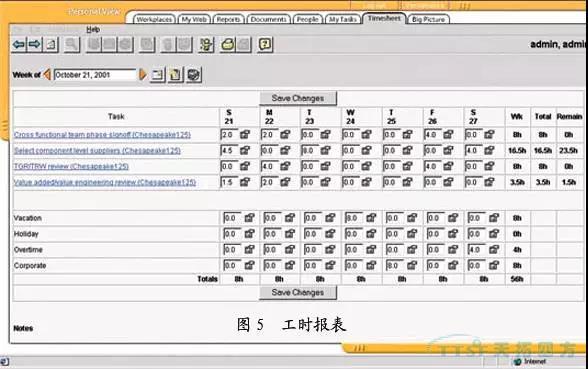588x369 pixels.
Task: Click the back arrow toolbar icon
Action: 19,45
